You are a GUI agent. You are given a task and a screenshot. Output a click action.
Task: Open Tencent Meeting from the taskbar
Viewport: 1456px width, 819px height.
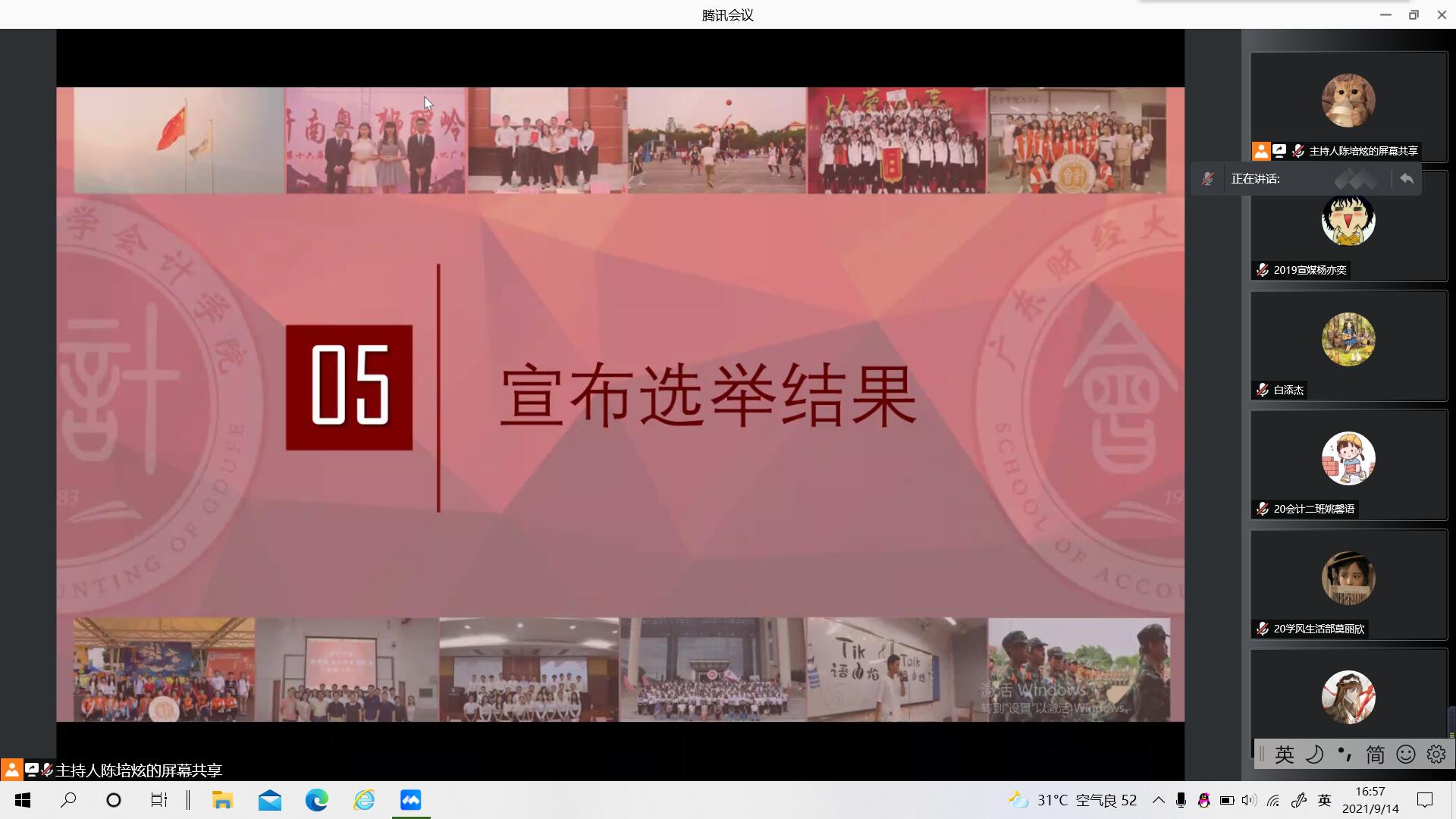411,800
